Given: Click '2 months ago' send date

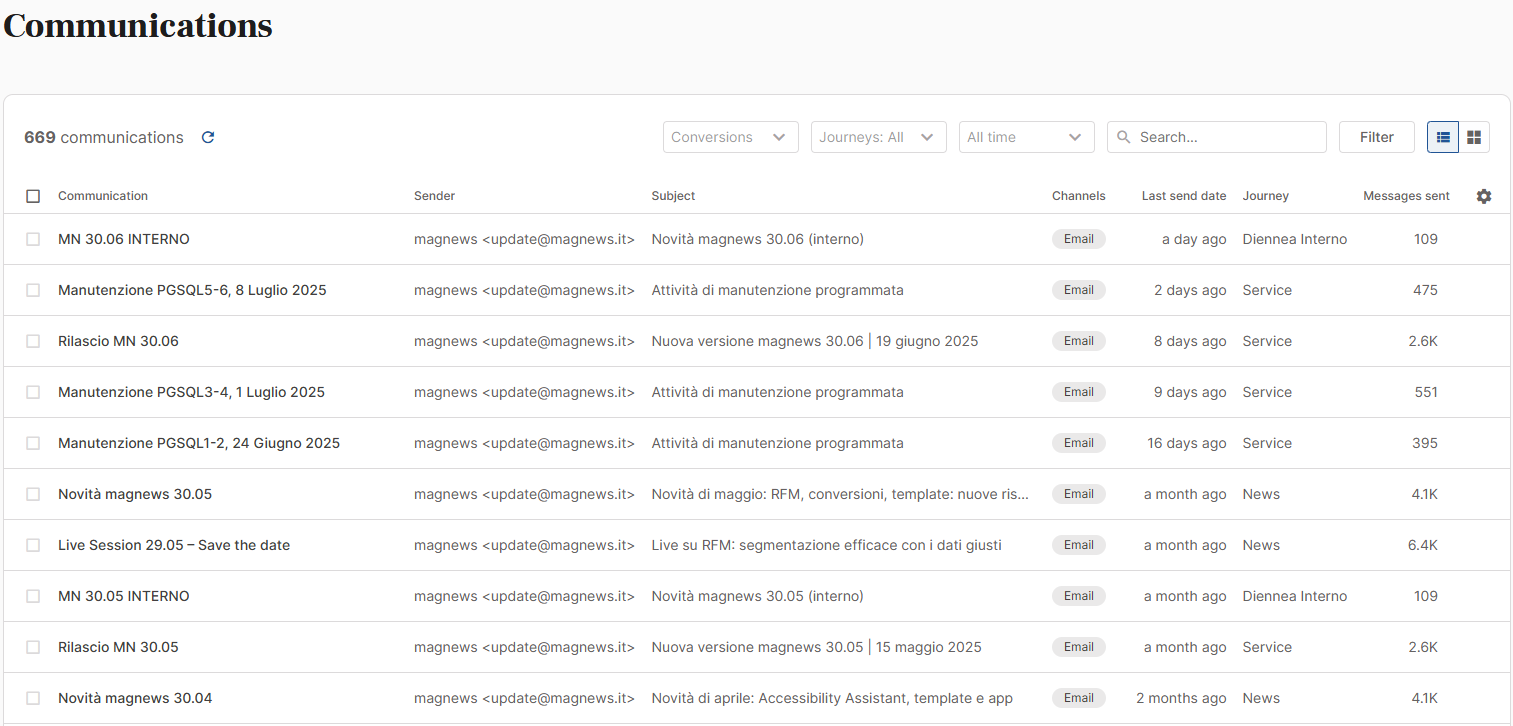Looking at the screenshot, I should (1181, 698).
